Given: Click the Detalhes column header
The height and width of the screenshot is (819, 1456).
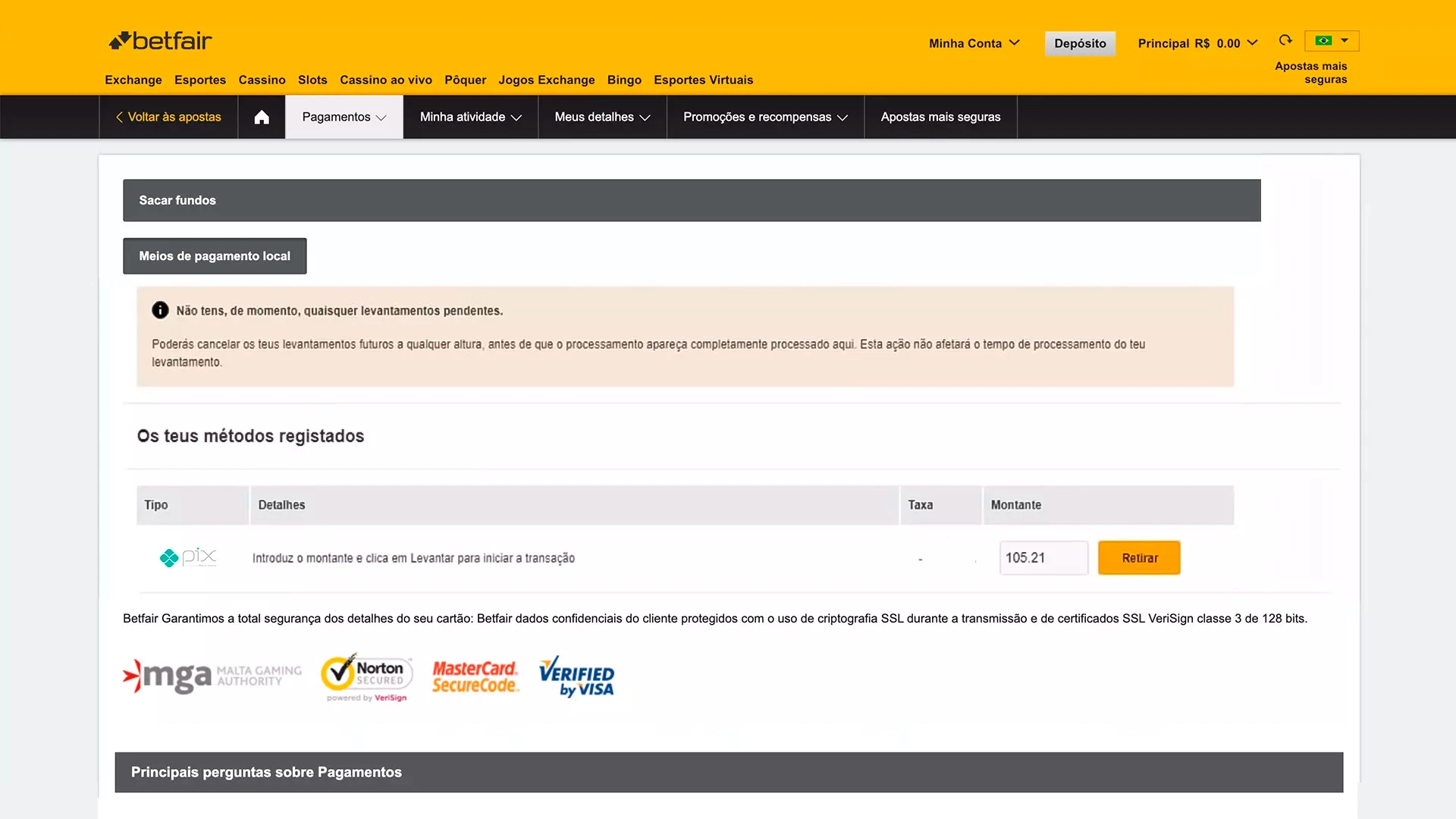Looking at the screenshot, I should 574,505.
